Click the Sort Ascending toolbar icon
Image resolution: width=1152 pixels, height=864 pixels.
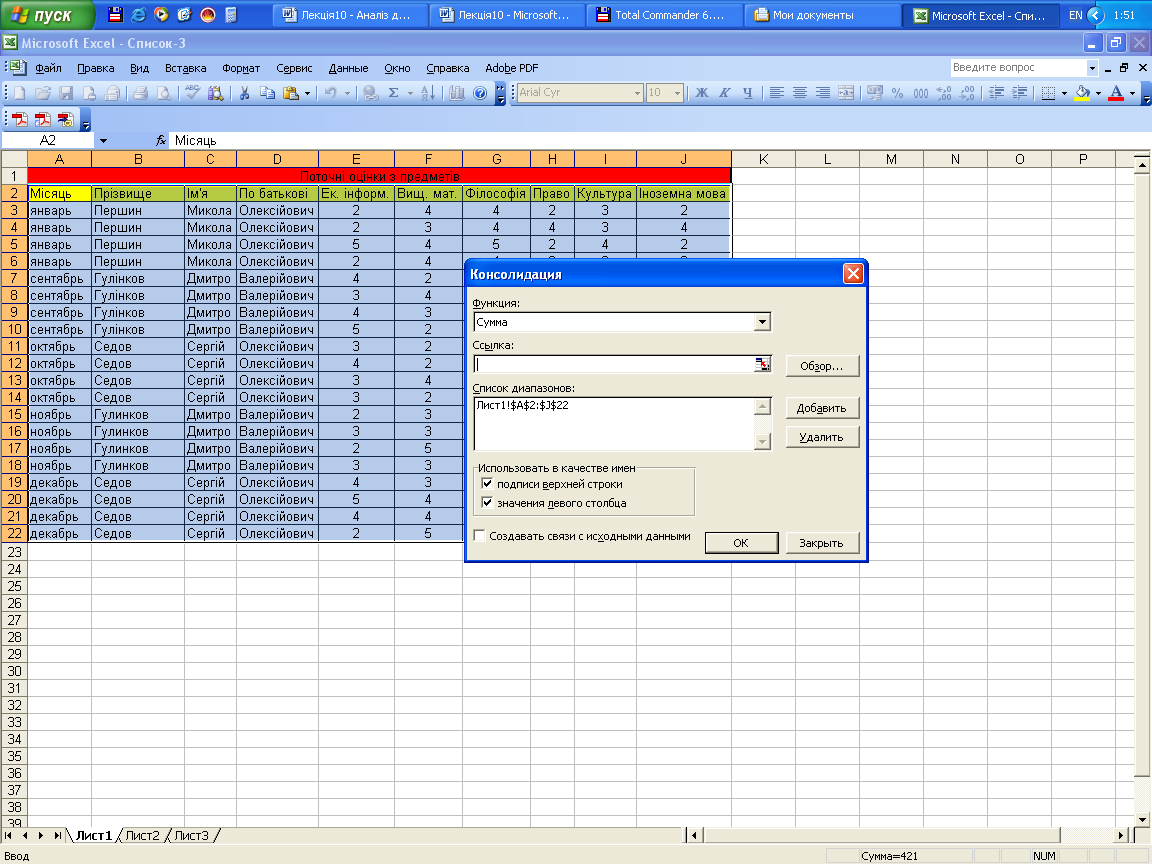point(427,93)
